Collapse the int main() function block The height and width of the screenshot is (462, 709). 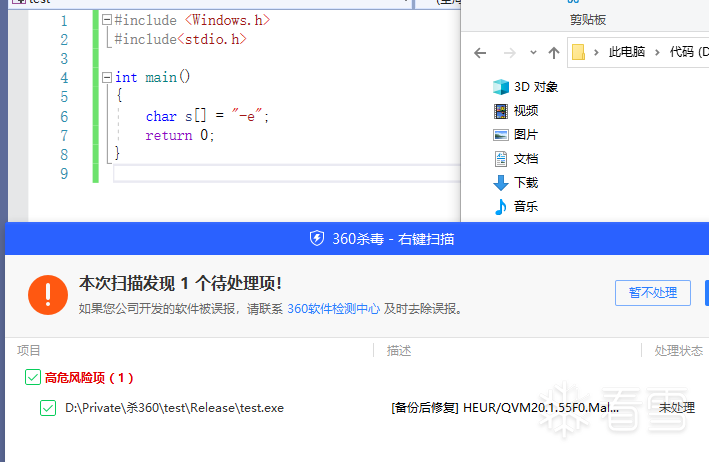tap(107, 77)
